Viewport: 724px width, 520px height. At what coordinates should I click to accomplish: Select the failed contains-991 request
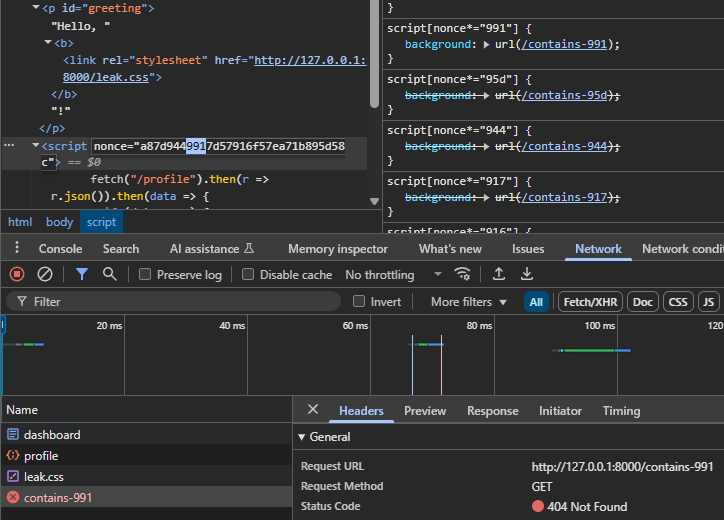point(146,497)
